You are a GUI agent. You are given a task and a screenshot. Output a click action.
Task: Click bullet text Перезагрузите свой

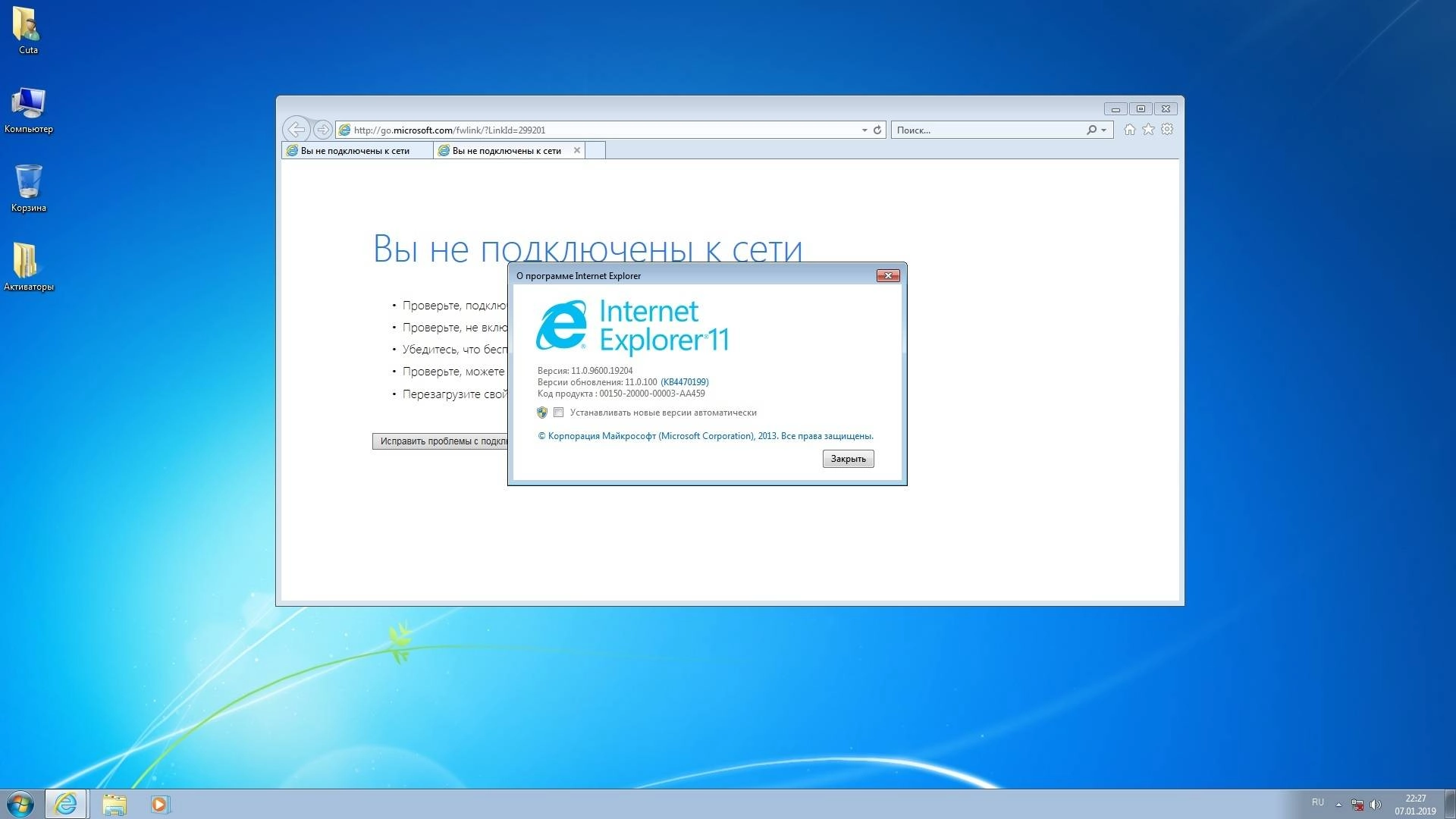[x=455, y=394]
